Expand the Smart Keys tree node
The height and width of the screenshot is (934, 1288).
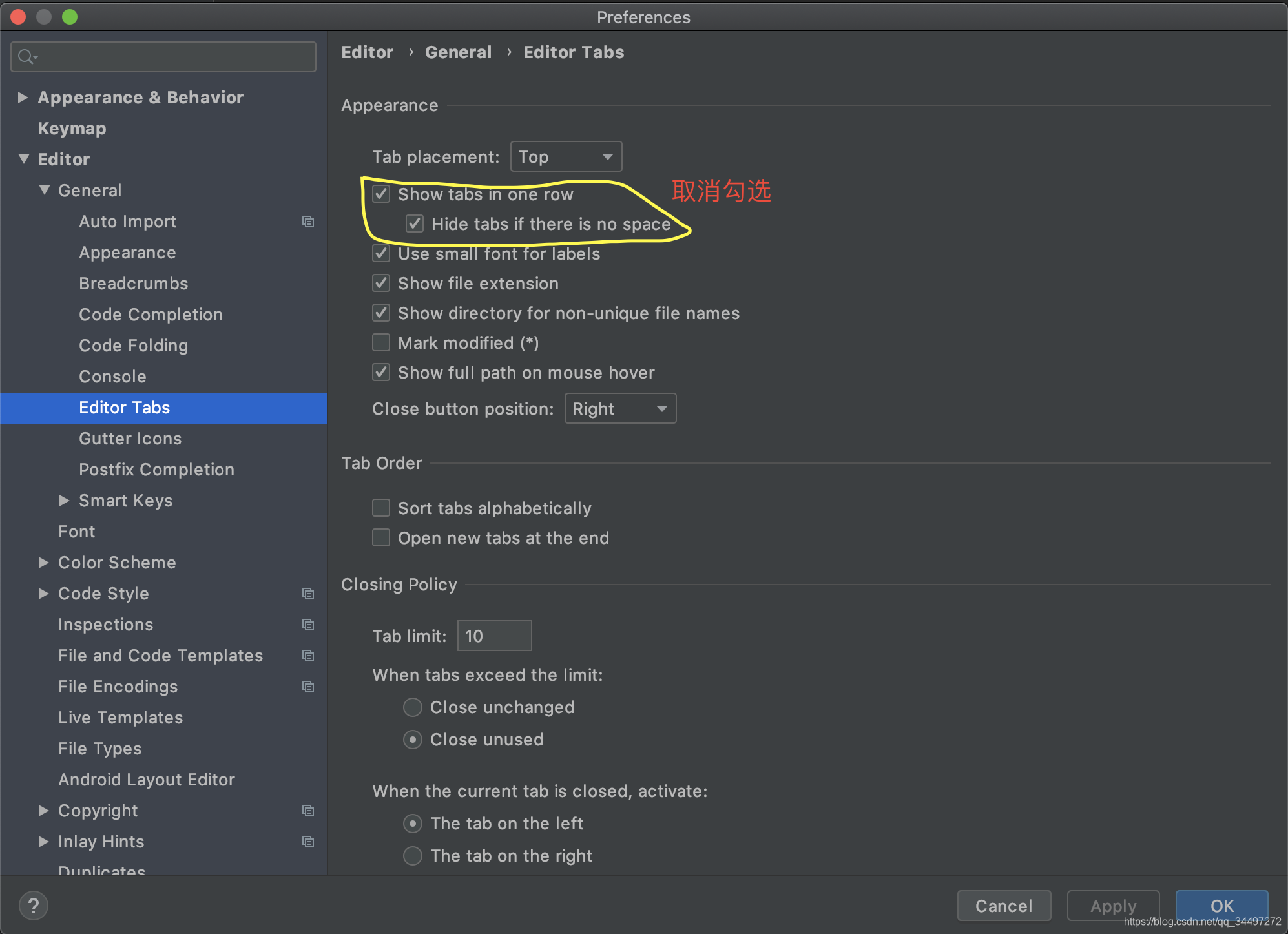[x=64, y=501]
